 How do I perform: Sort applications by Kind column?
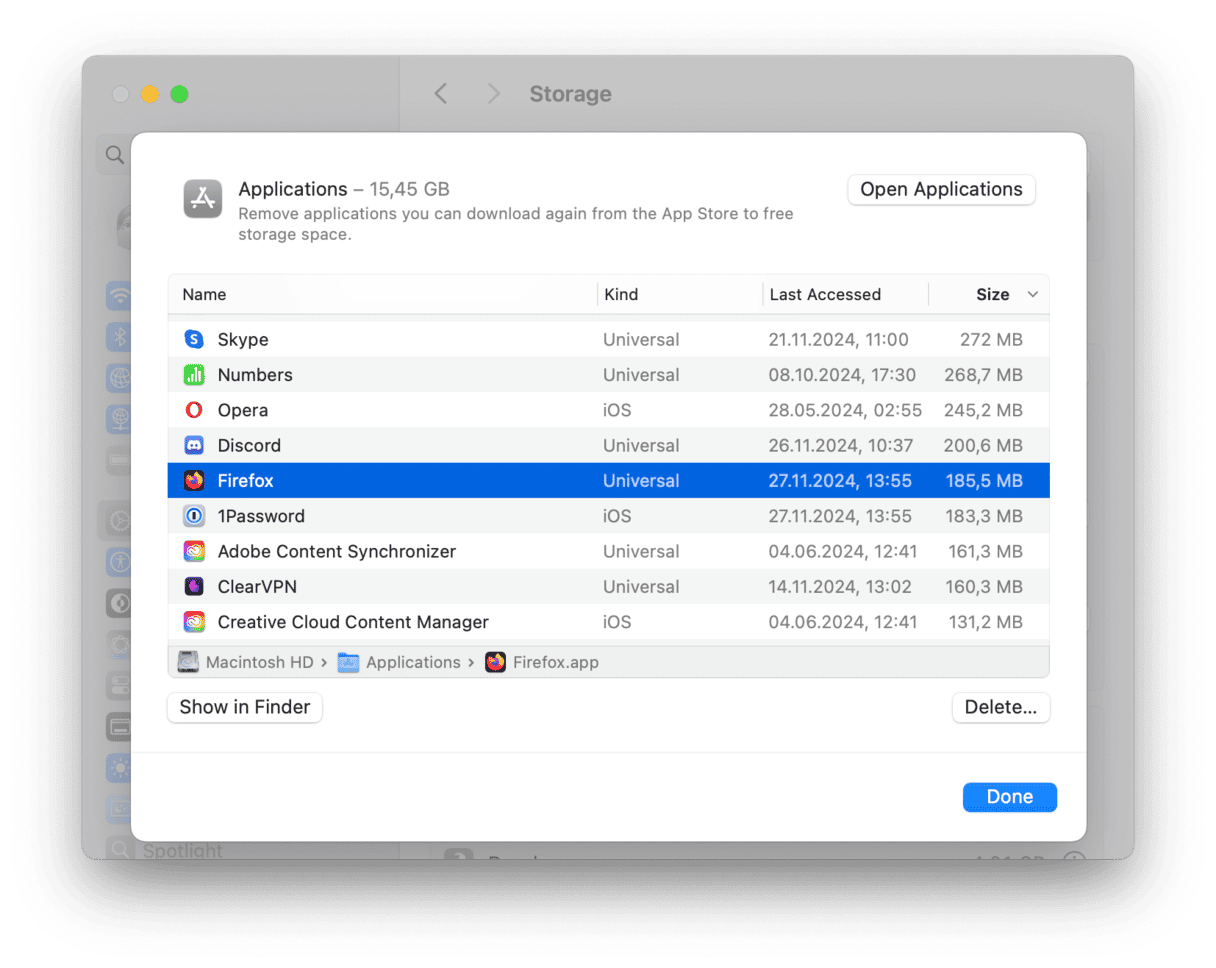pos(621,295)
